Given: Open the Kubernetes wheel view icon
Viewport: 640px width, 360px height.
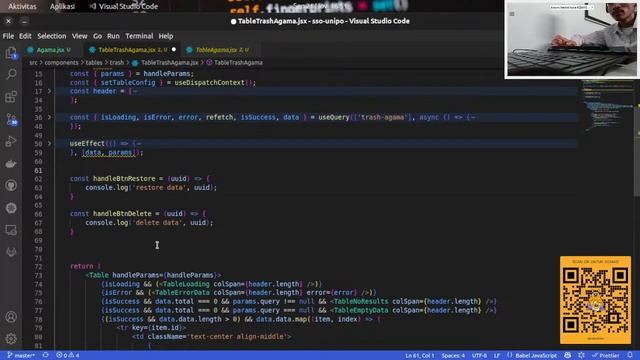Looking at the screenshot, I should click(11, 208).
